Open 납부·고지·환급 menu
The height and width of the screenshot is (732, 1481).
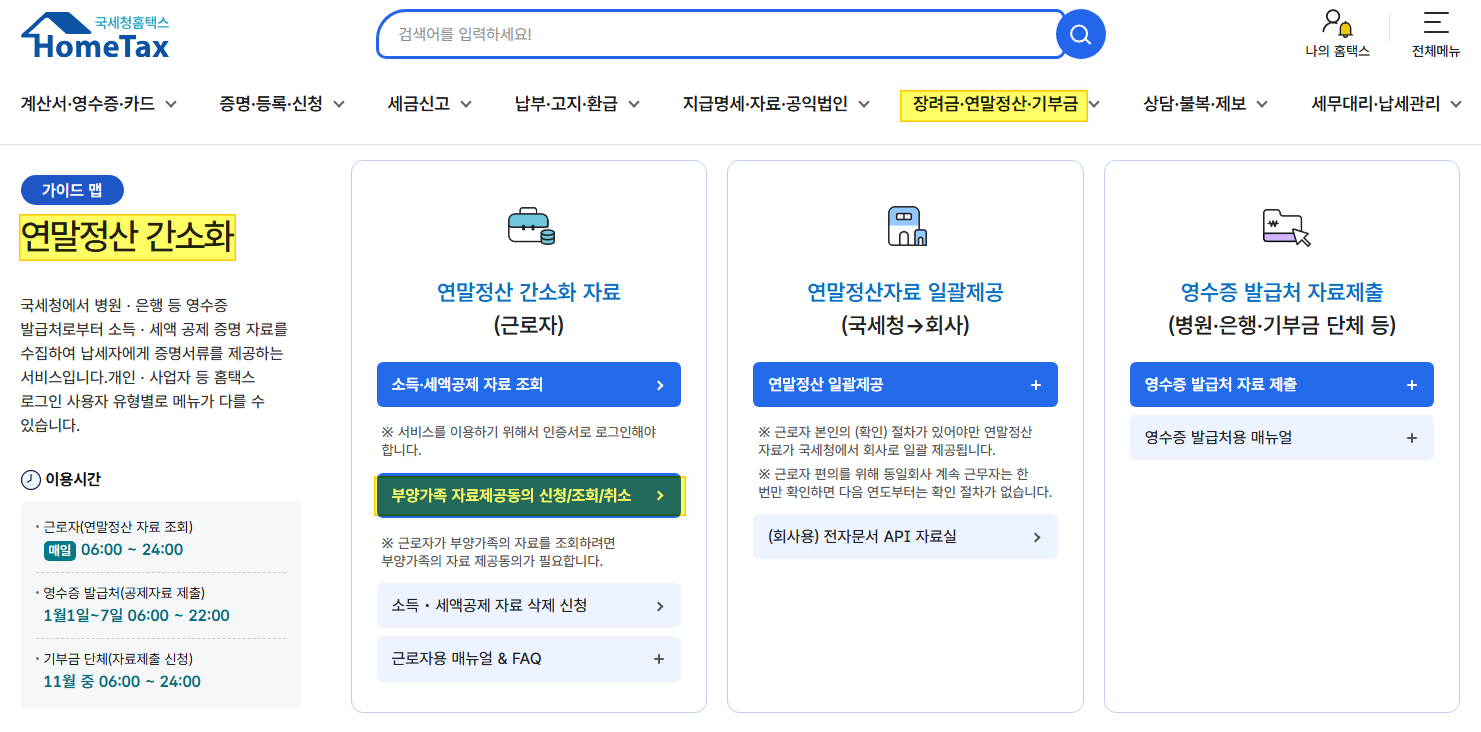point(577,103)
